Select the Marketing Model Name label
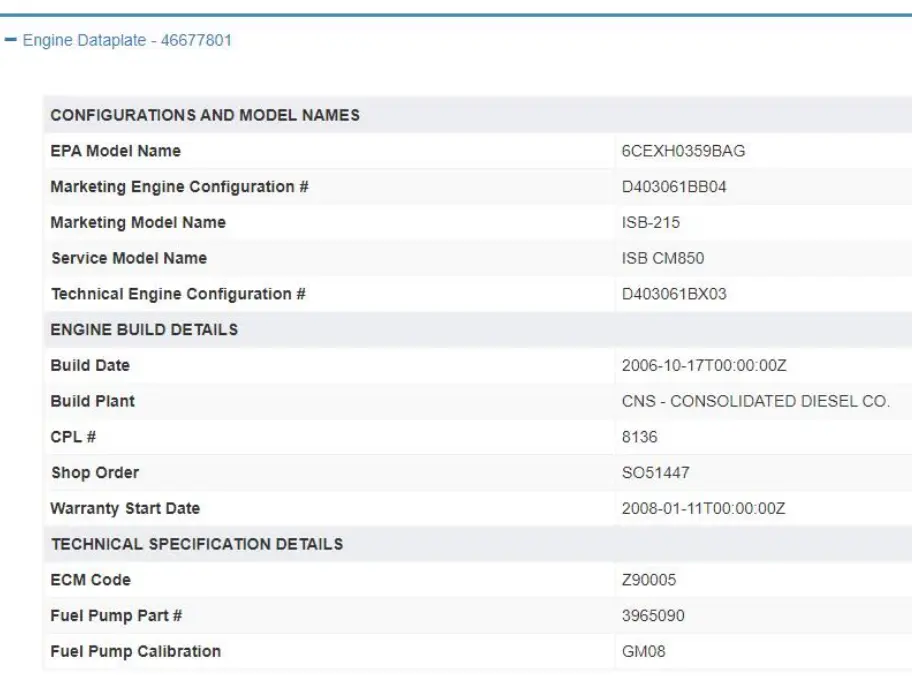 click(138, 222)
